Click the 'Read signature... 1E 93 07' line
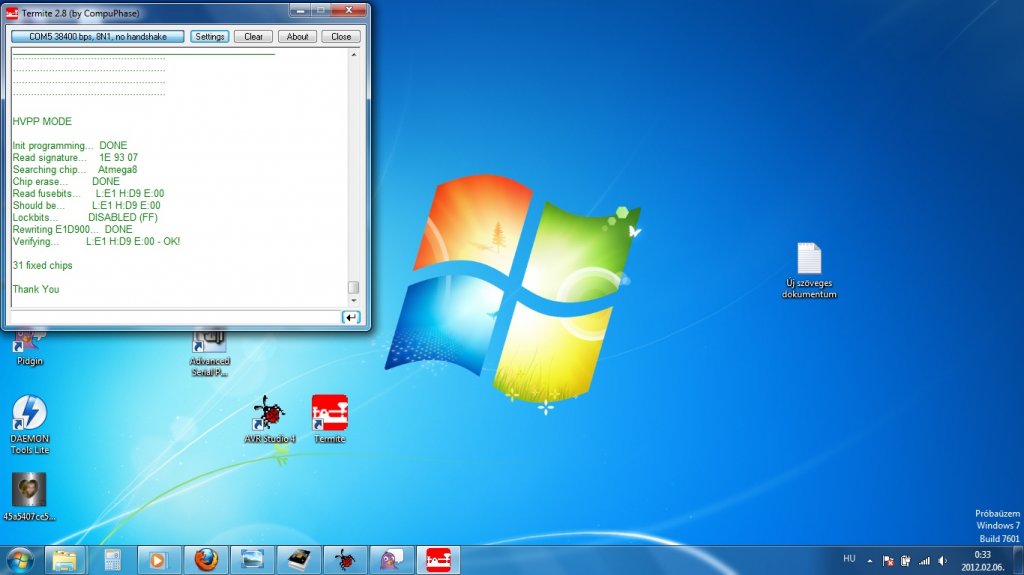Viewport: 1024px width, 575px height. coord(75,157)
